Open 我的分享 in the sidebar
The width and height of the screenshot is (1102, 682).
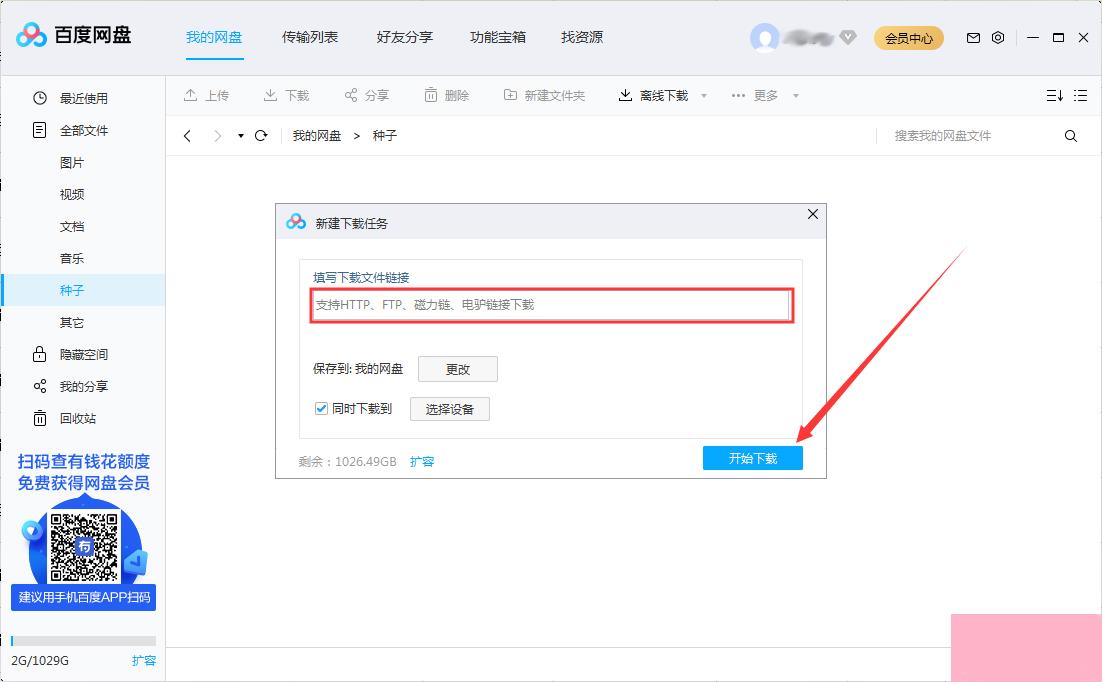(x=83, y=386)
